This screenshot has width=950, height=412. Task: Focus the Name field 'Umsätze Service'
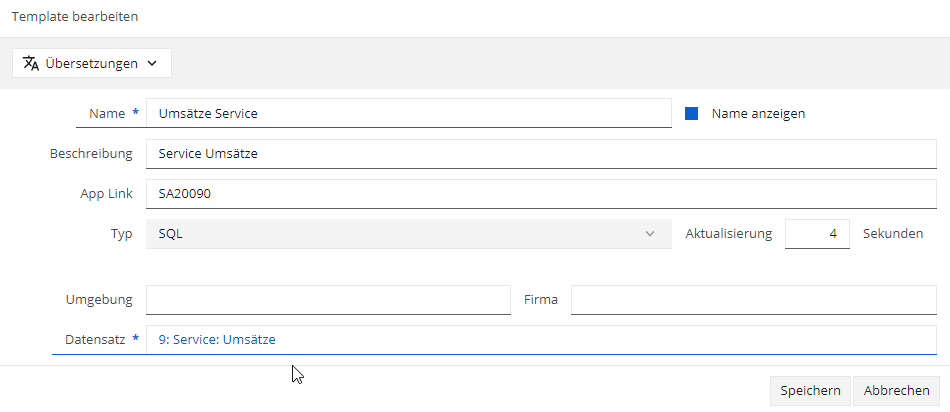click(408, 113)
